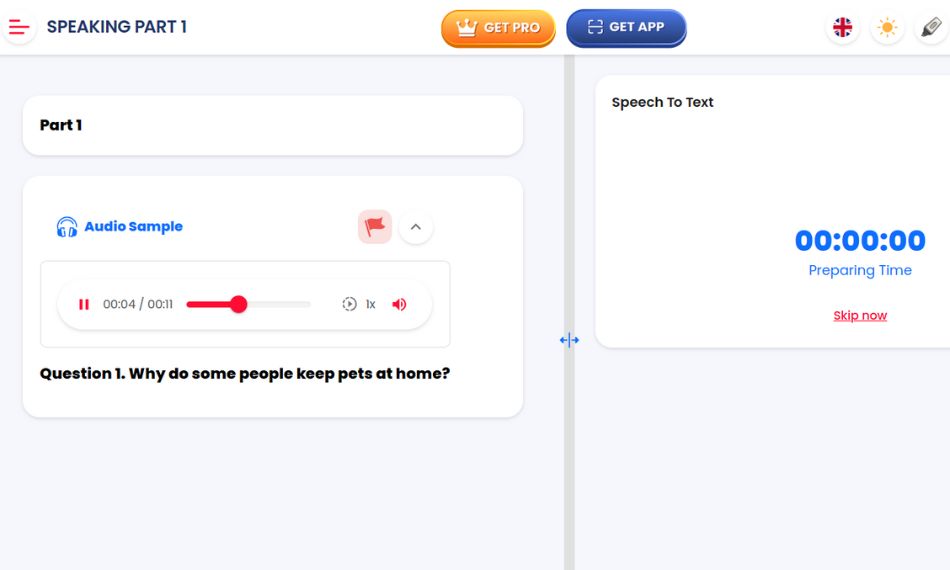
Task: Click the 00:00:00 preparing timer
Action: 860,240
